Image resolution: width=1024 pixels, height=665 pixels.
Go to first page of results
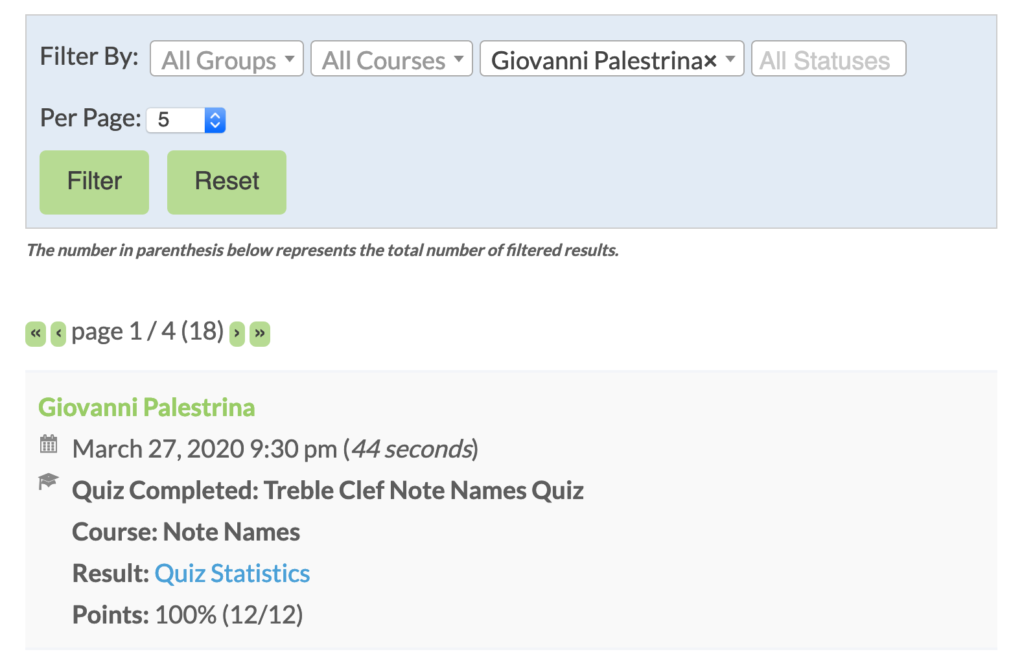[x=36, y=333]
